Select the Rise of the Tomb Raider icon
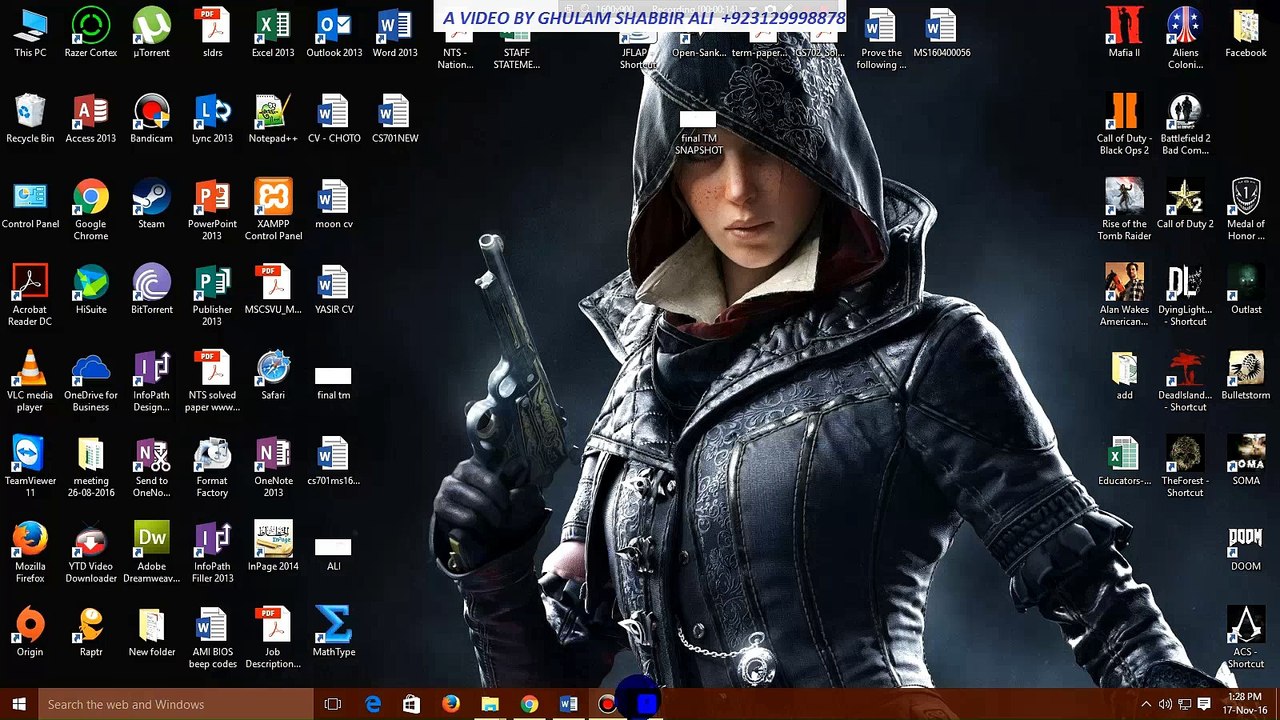Screen dimensions: 1280x720 [1124, 200]
